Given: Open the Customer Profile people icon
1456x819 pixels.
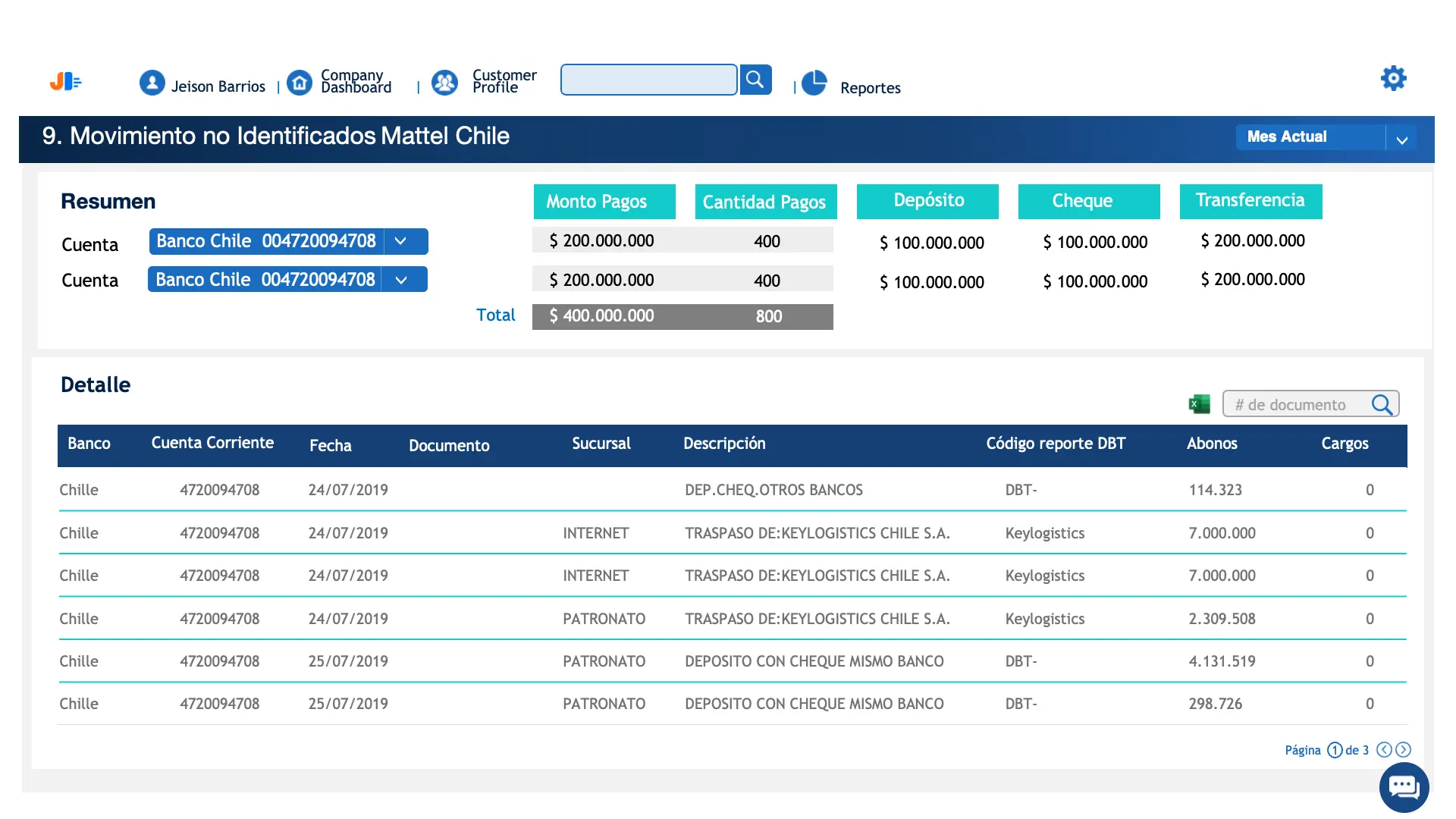Looking at the screenshot, I should coord(444,83).
